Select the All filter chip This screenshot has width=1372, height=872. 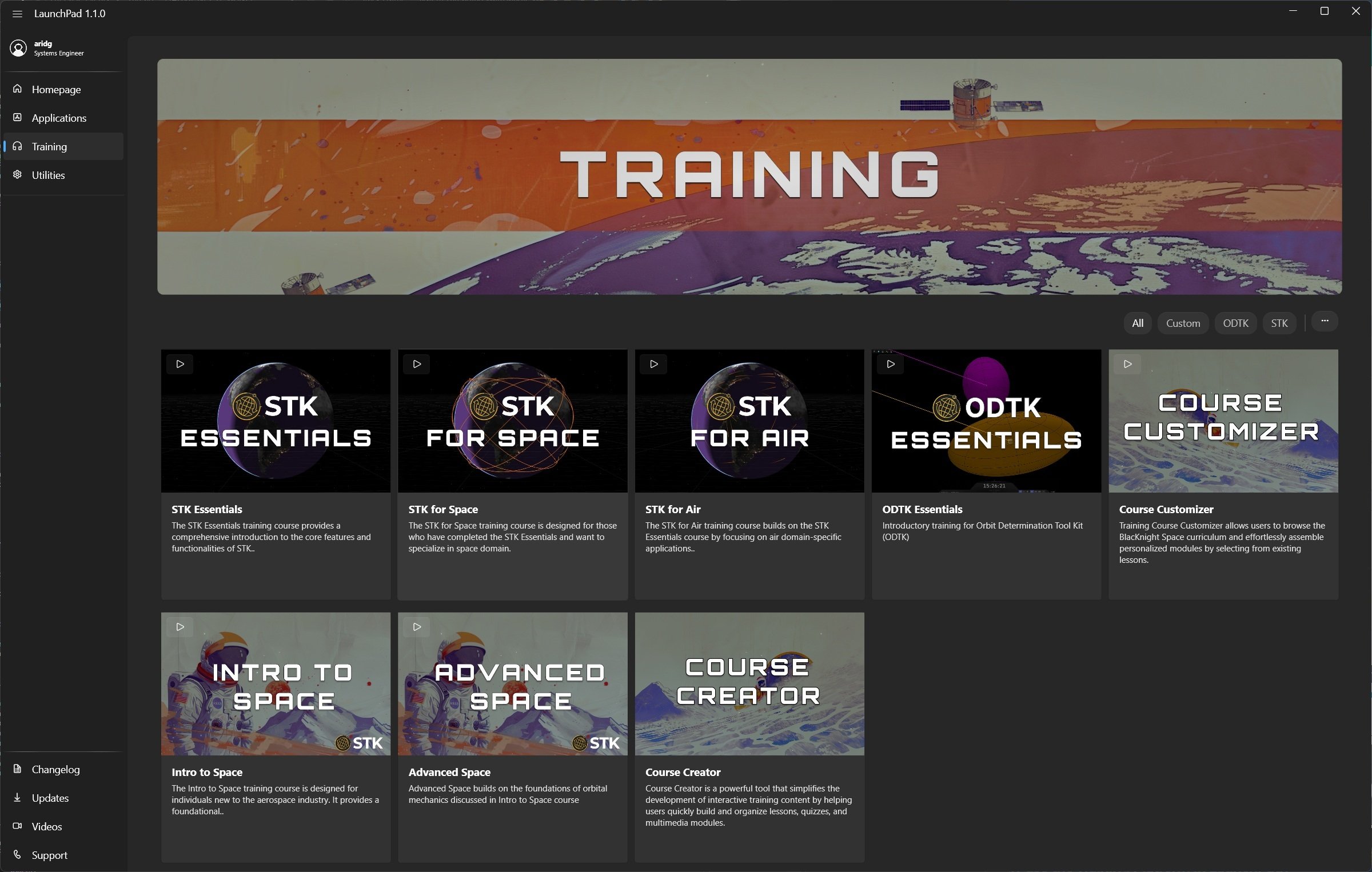click(1138, 323)
